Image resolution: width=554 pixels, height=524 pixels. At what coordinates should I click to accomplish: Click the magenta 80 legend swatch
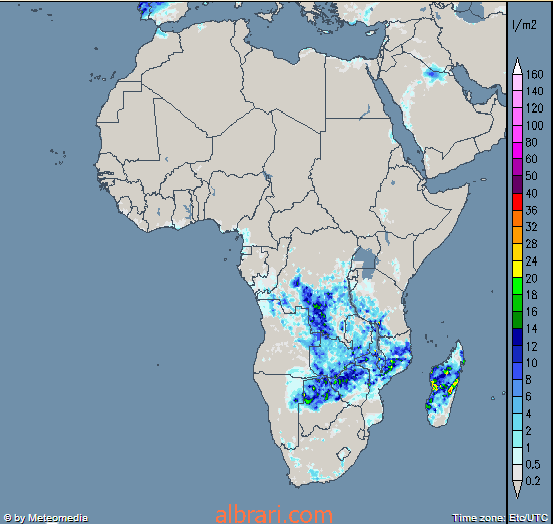coord(517,151)
